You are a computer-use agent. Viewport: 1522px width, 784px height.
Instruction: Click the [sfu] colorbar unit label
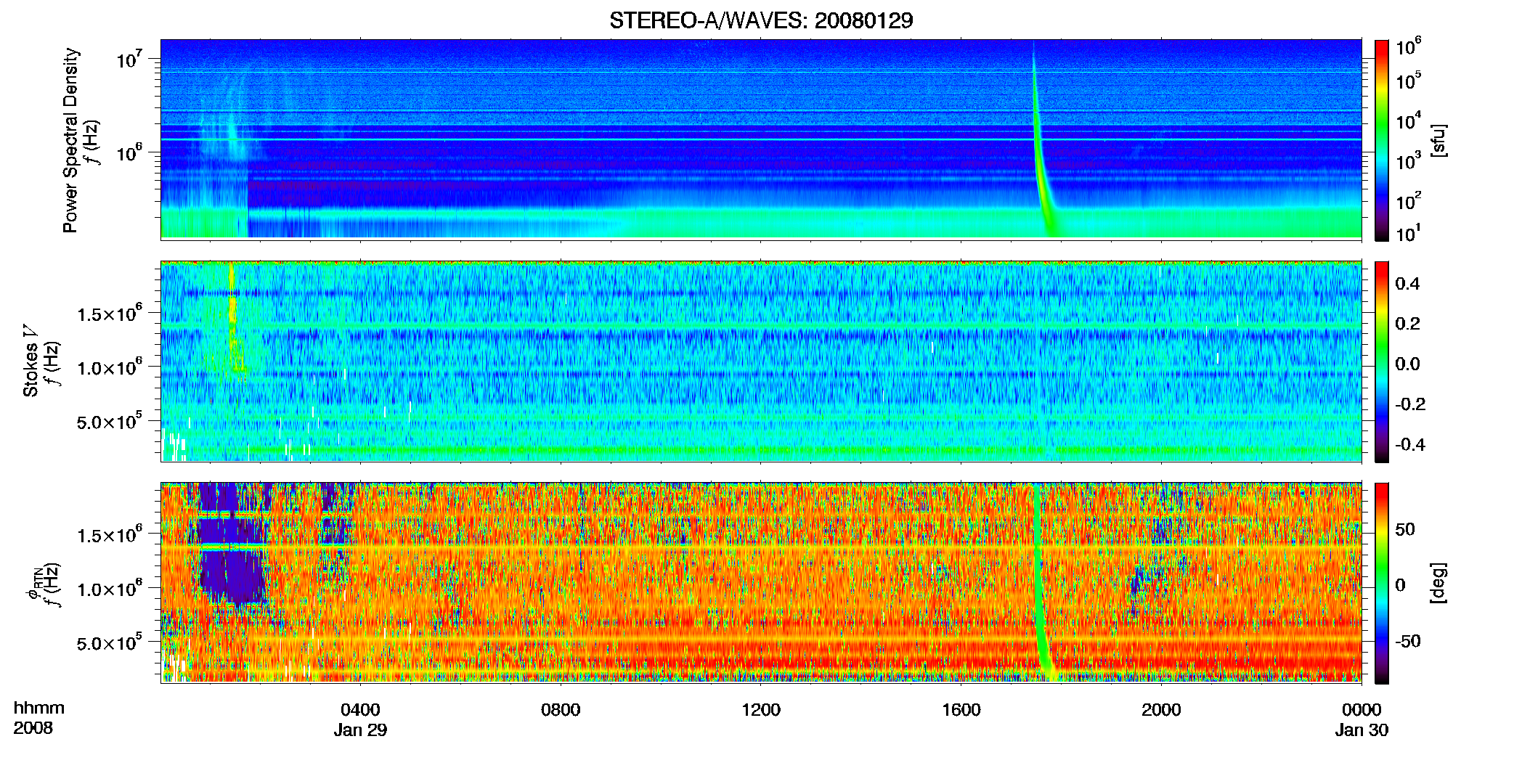click(1438, 140)
